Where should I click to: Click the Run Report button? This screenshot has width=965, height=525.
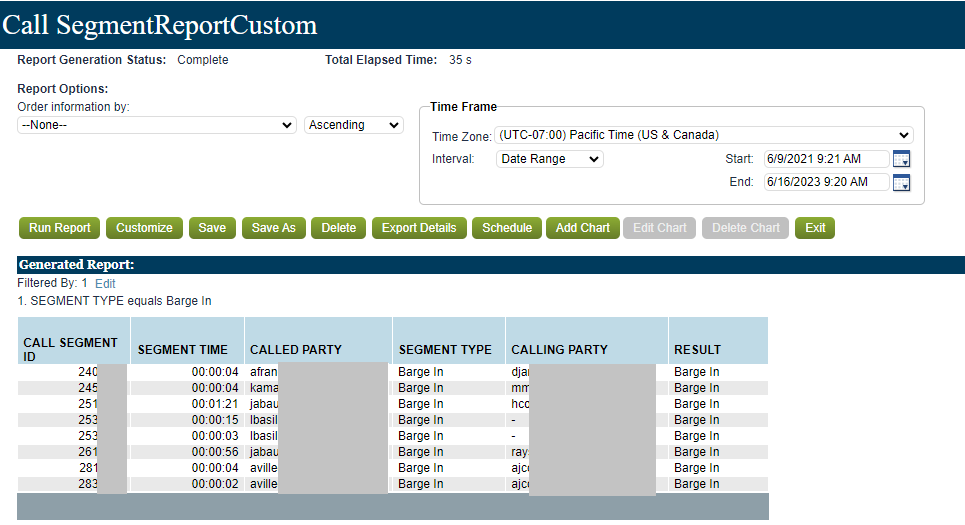(60, 228)
